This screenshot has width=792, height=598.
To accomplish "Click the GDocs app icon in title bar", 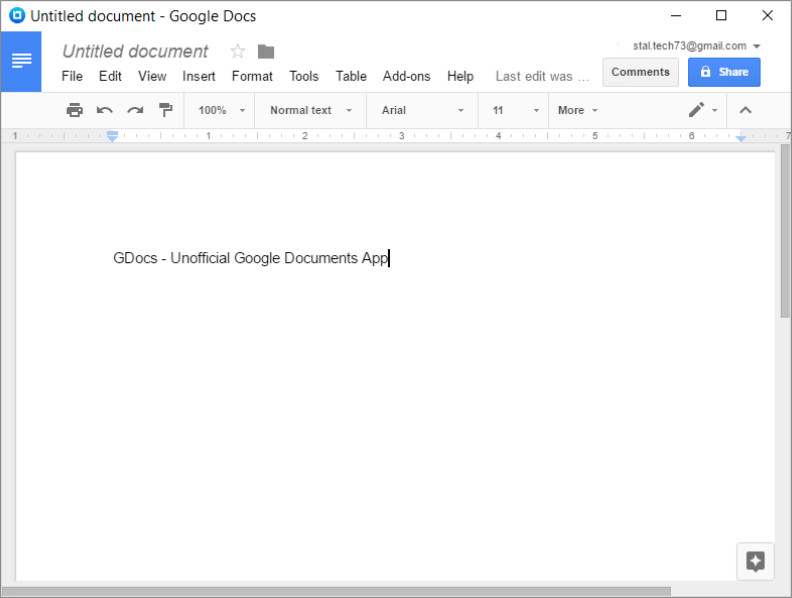I will pyautogui.click(x=17, y=16).
